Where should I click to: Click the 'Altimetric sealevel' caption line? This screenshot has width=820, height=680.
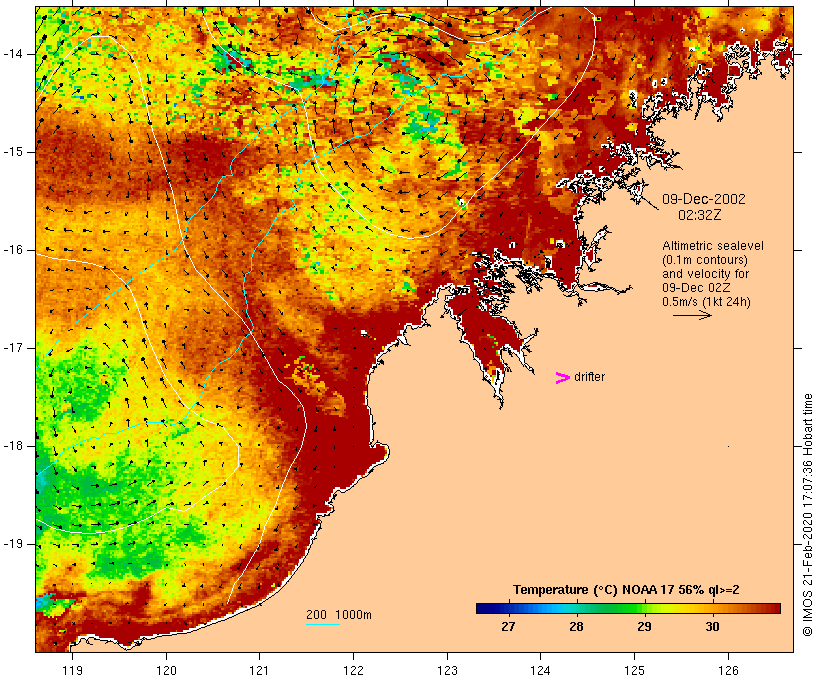(713, 246)
